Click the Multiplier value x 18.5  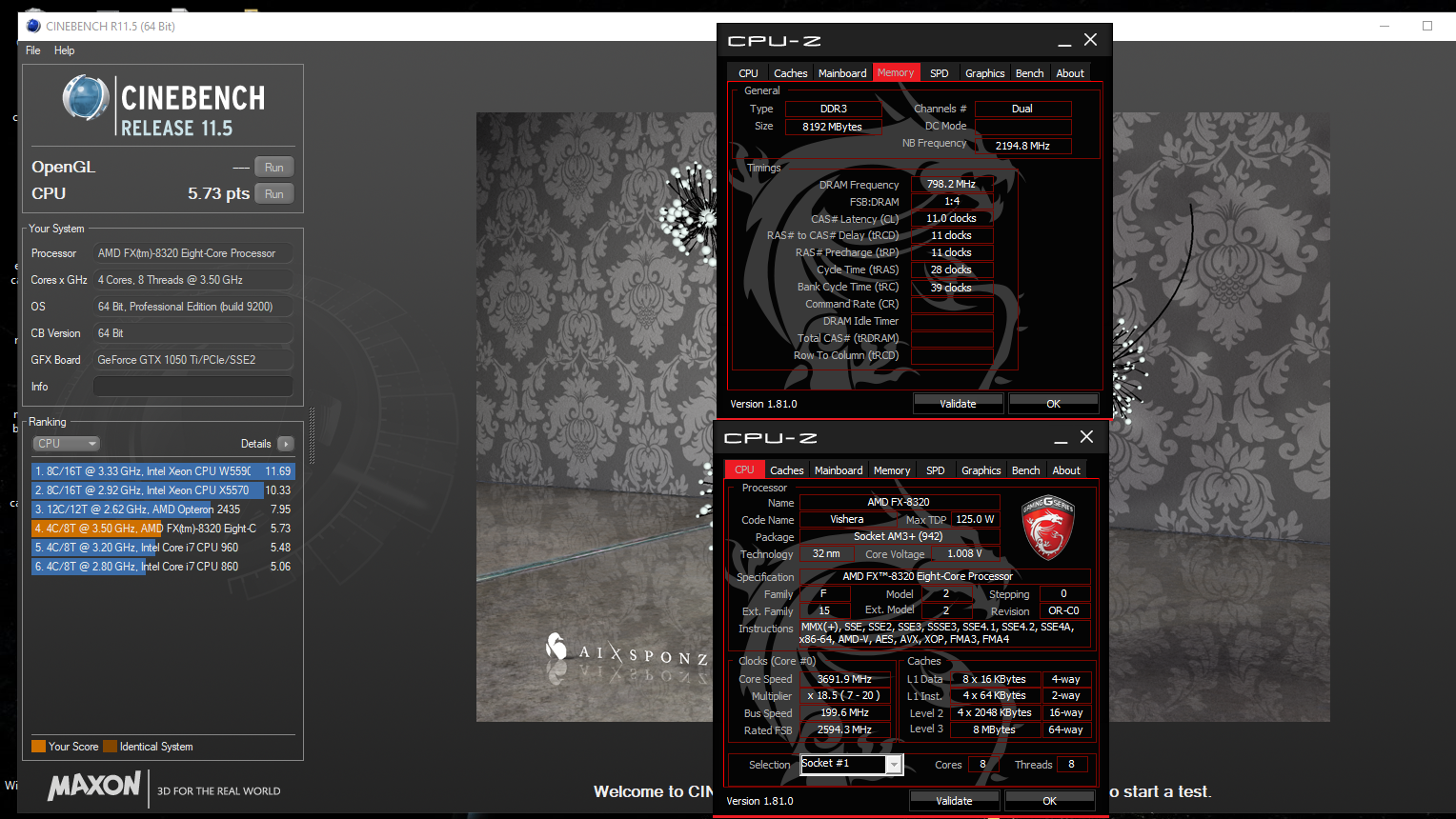844,696
